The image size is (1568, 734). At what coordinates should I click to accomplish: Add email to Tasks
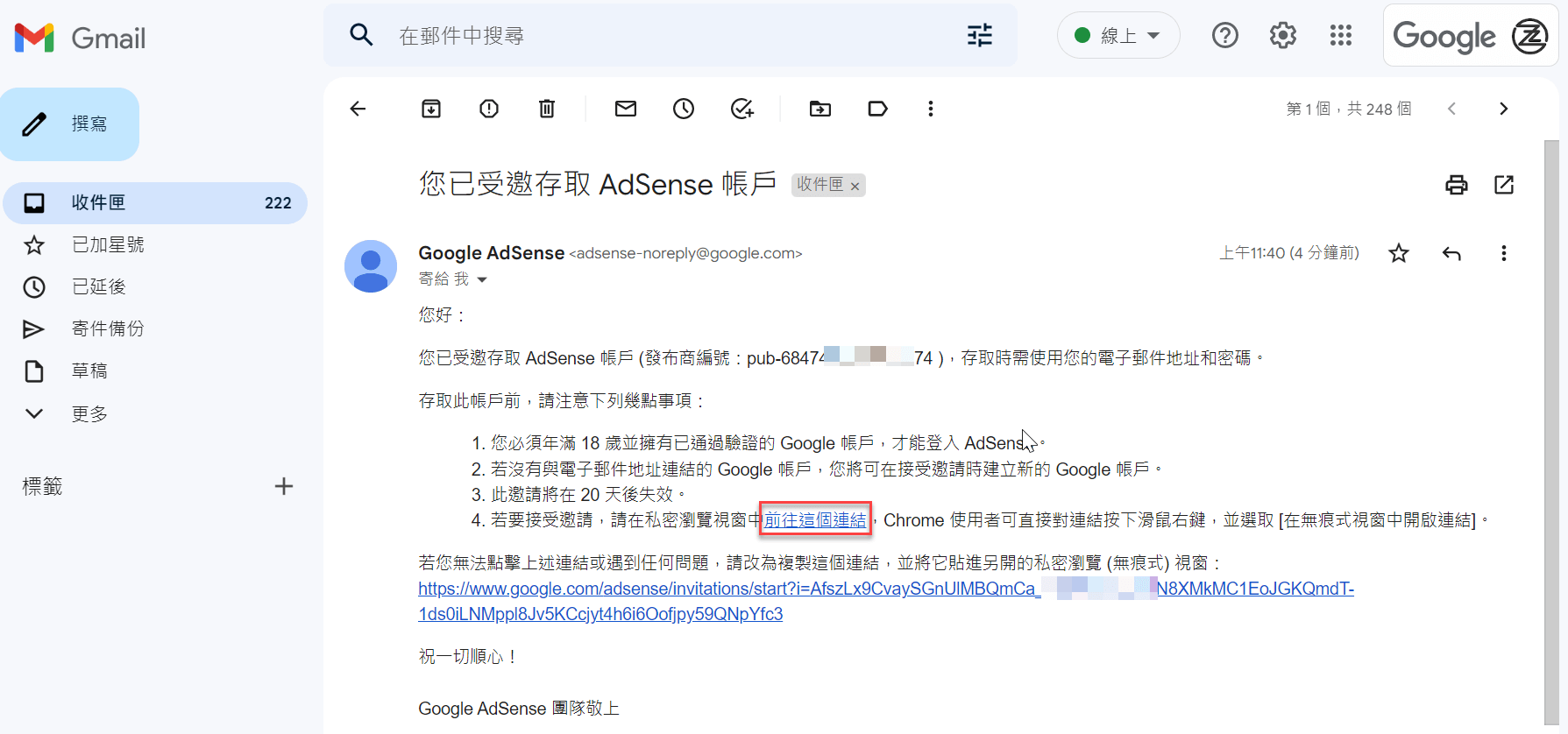pyautogui.click(x=742, y=109)
